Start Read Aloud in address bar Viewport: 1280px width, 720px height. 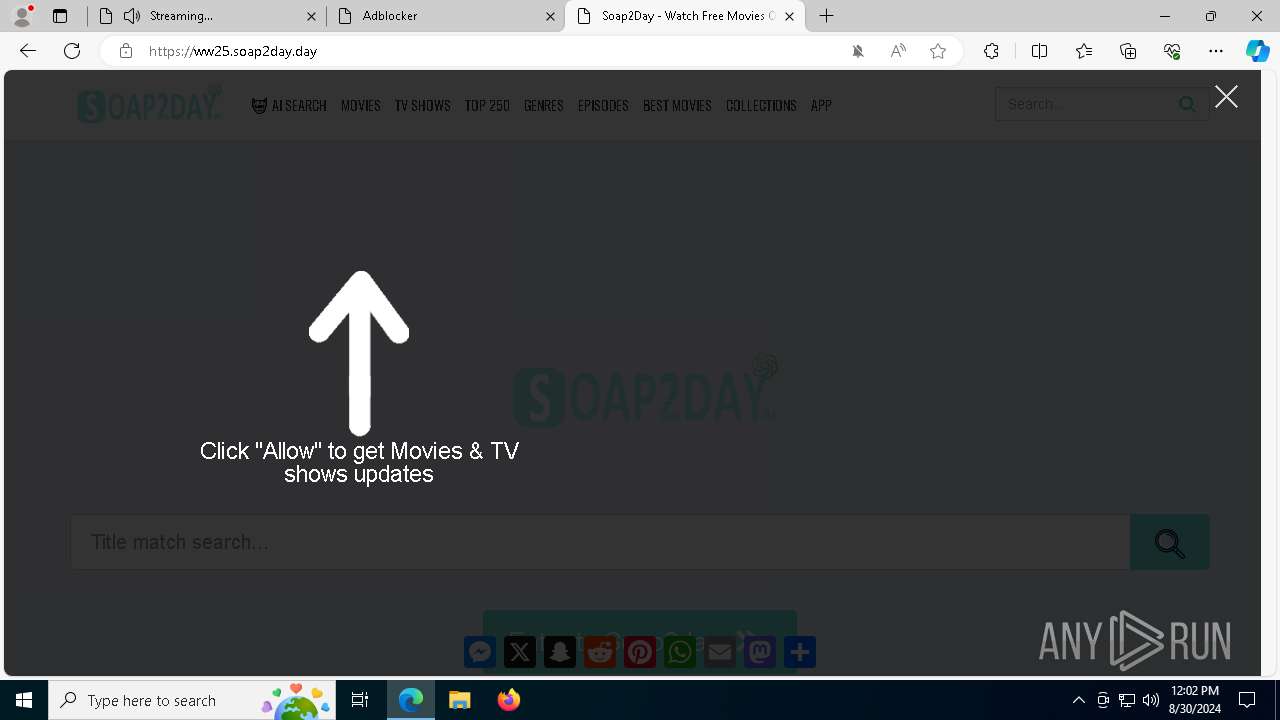point(898,51)
